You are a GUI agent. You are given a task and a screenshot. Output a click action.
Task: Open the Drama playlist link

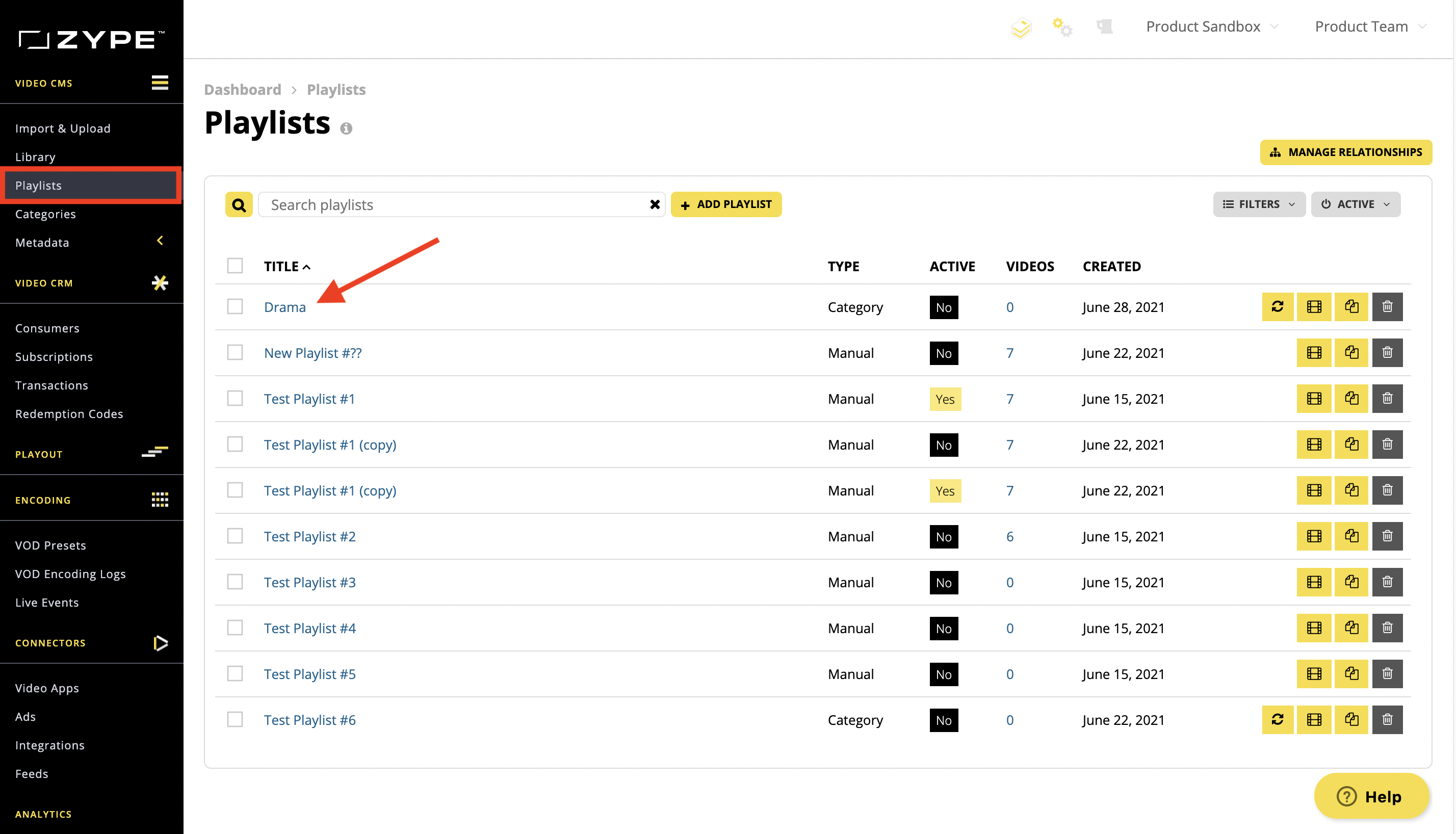click(x=284, y=307)
